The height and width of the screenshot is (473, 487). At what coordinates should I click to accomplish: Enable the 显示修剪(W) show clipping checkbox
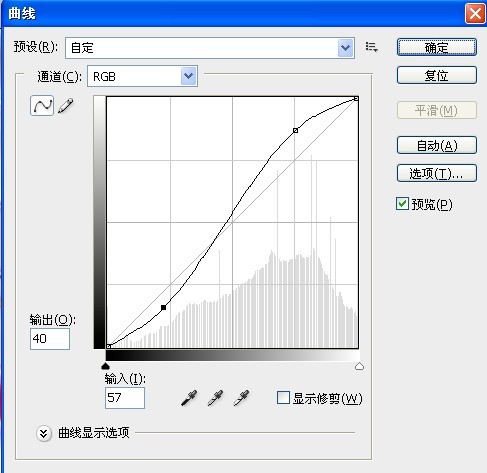(x=283, y=398)
